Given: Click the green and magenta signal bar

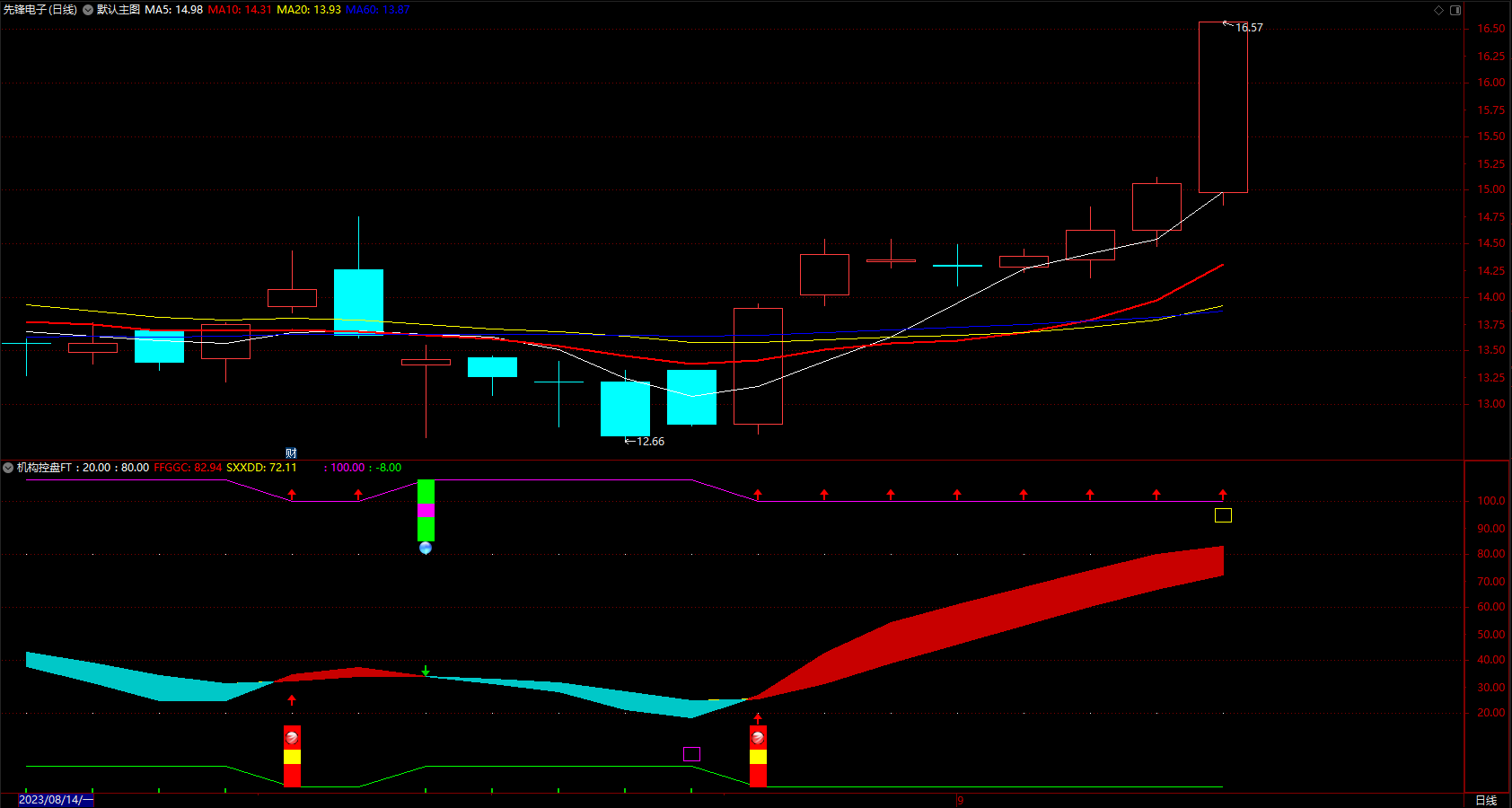Looking at the screenshot, I should pos(426,510).
